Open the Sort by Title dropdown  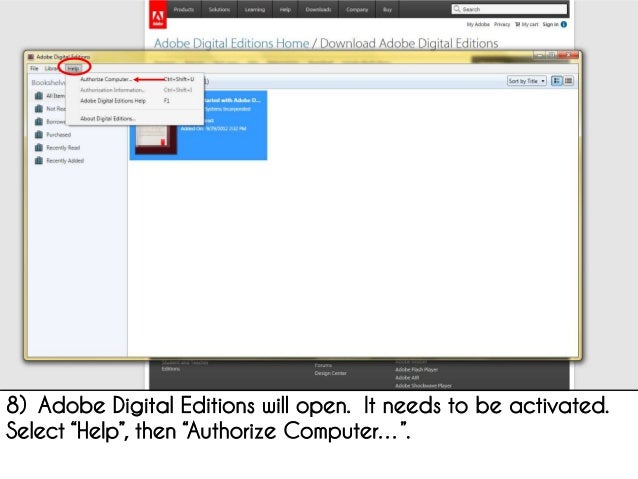click(x=527, y=81)
